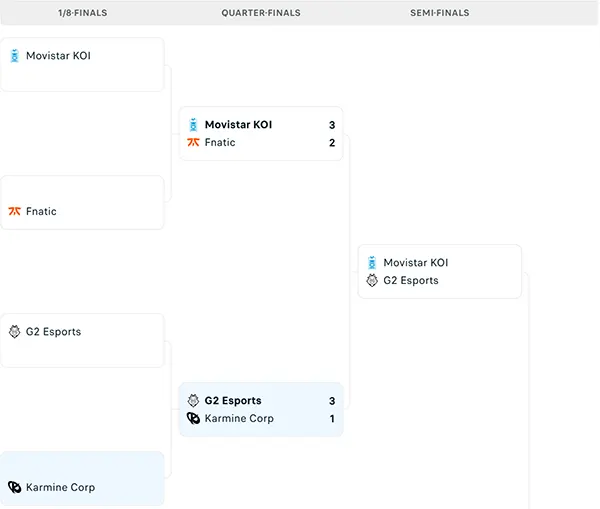Click Karmine Corp logo in quarter-finals match

coord(193,418)
